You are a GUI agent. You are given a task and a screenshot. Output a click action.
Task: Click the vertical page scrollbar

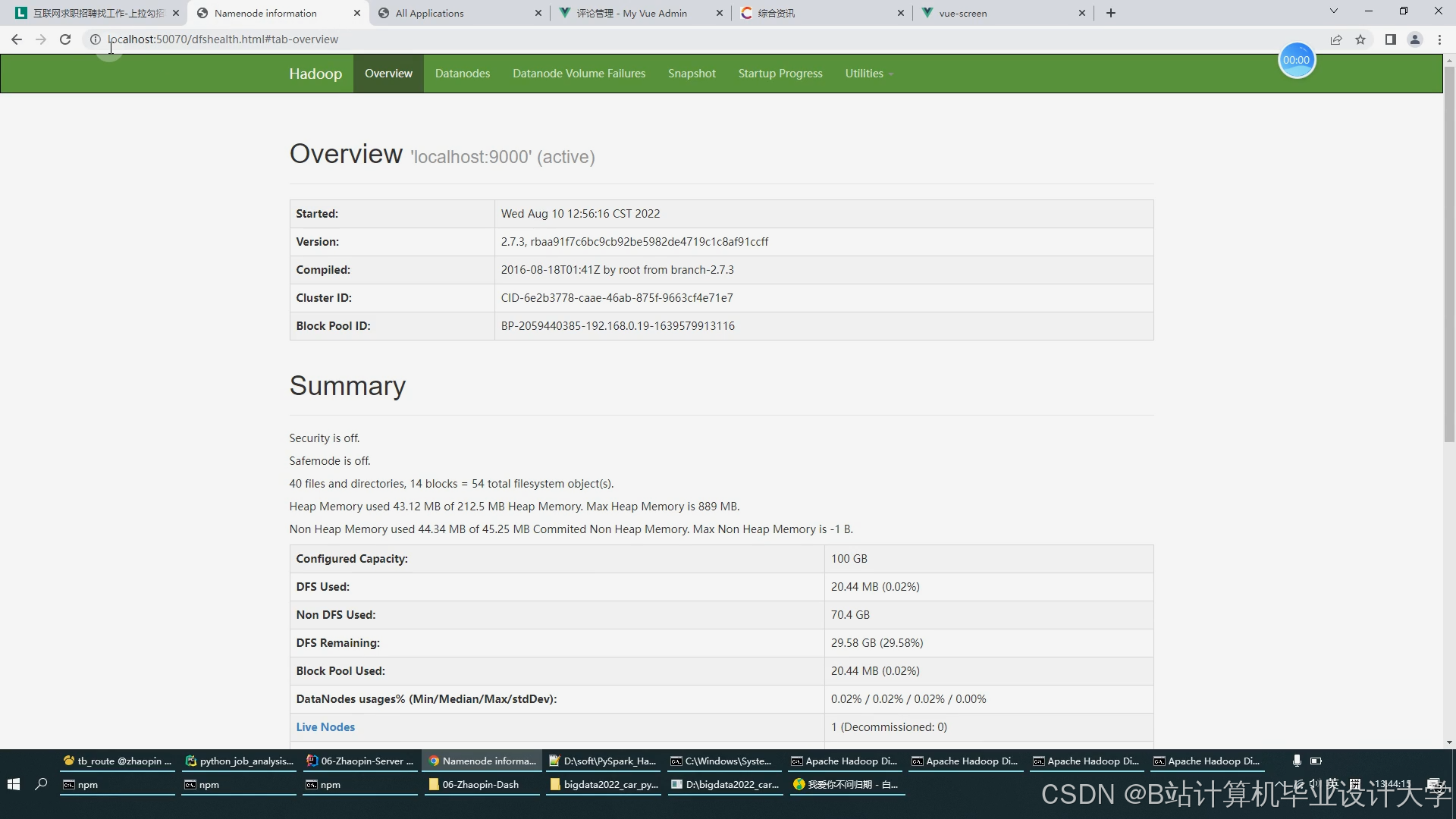[x=1448, y=254]
